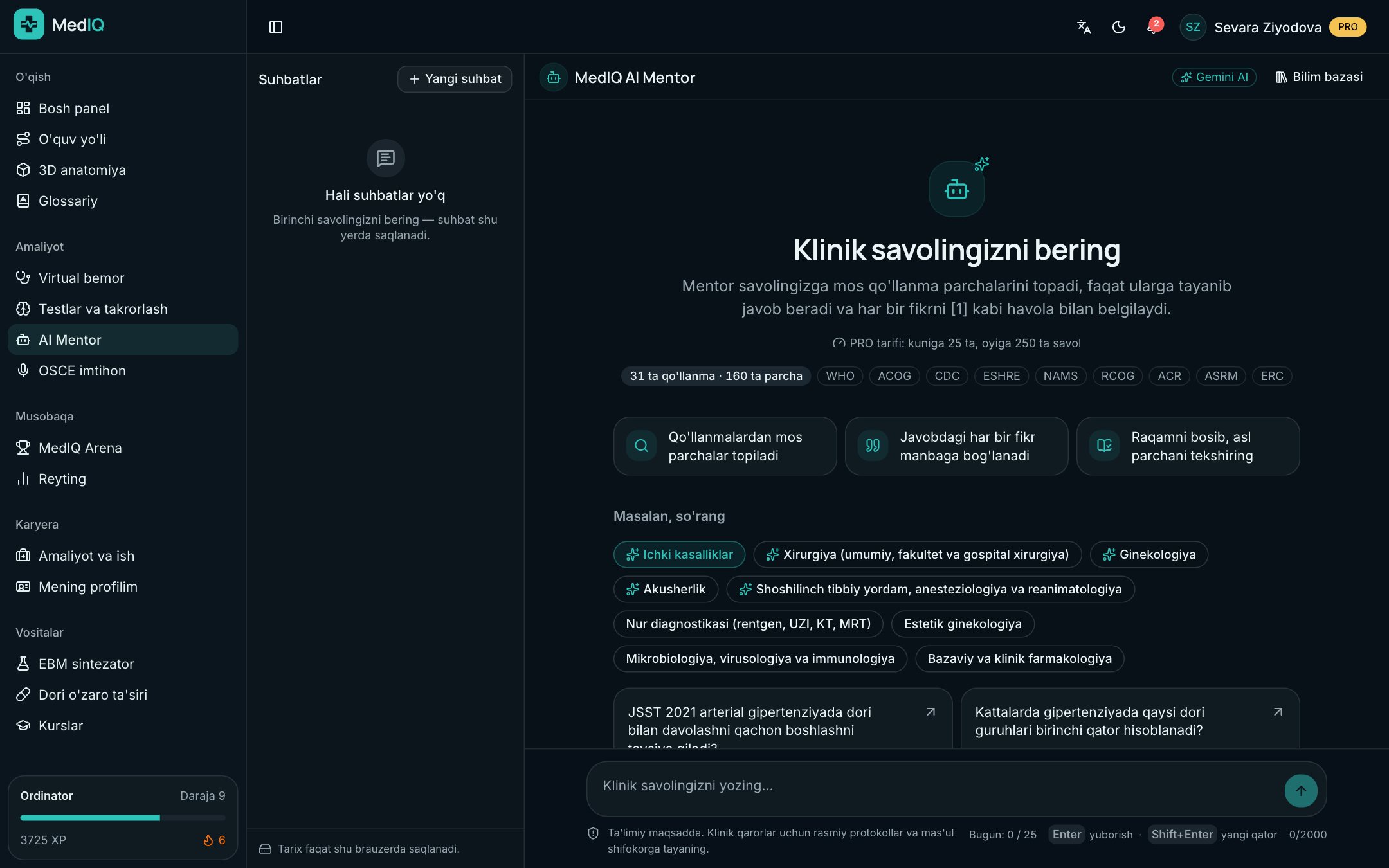Open Testlar va takrorlash
Viewport: 1389px width, 868px height.
123,309
